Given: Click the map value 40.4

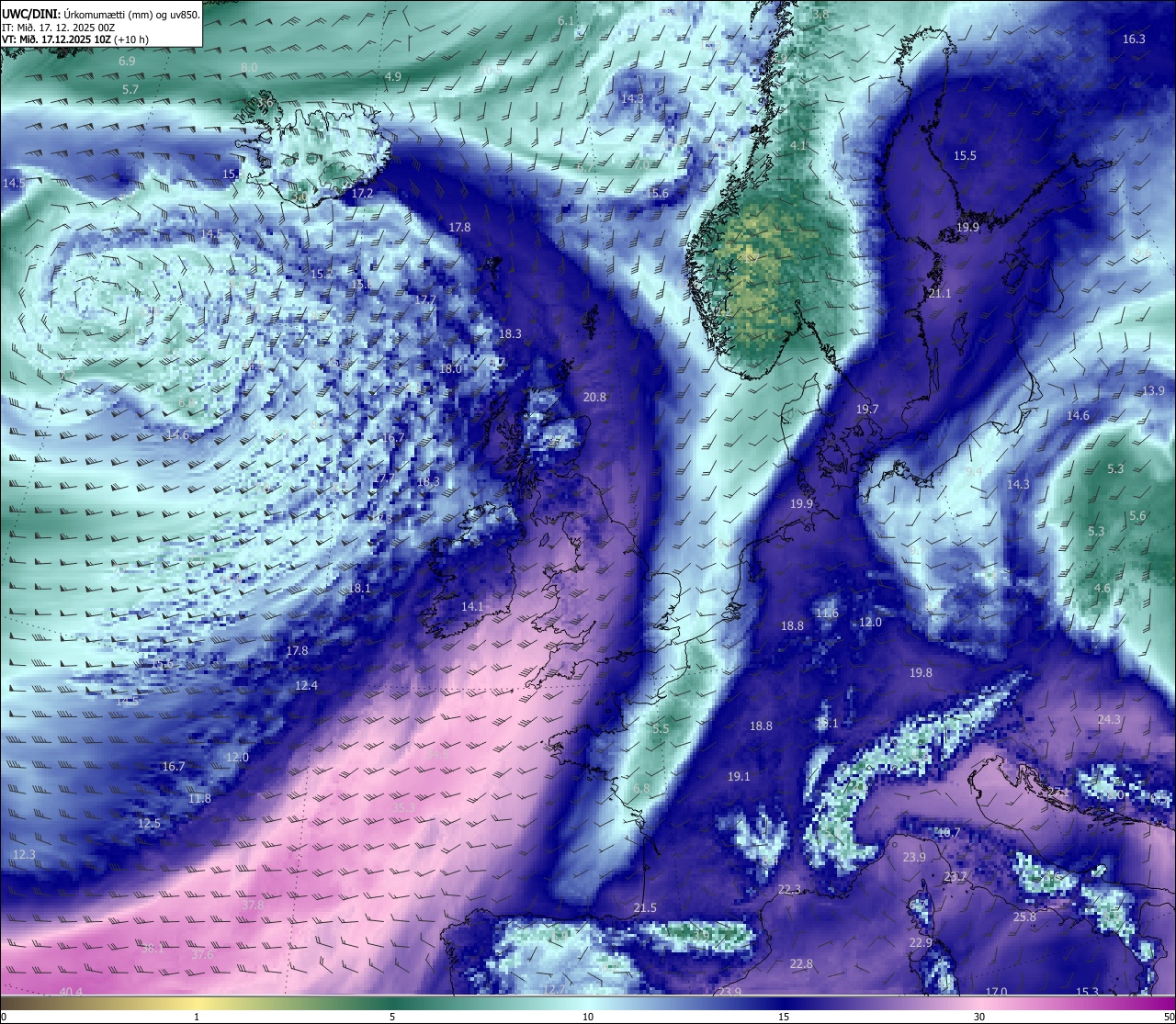Looking at the screenshot, I should tap(71, 993).
